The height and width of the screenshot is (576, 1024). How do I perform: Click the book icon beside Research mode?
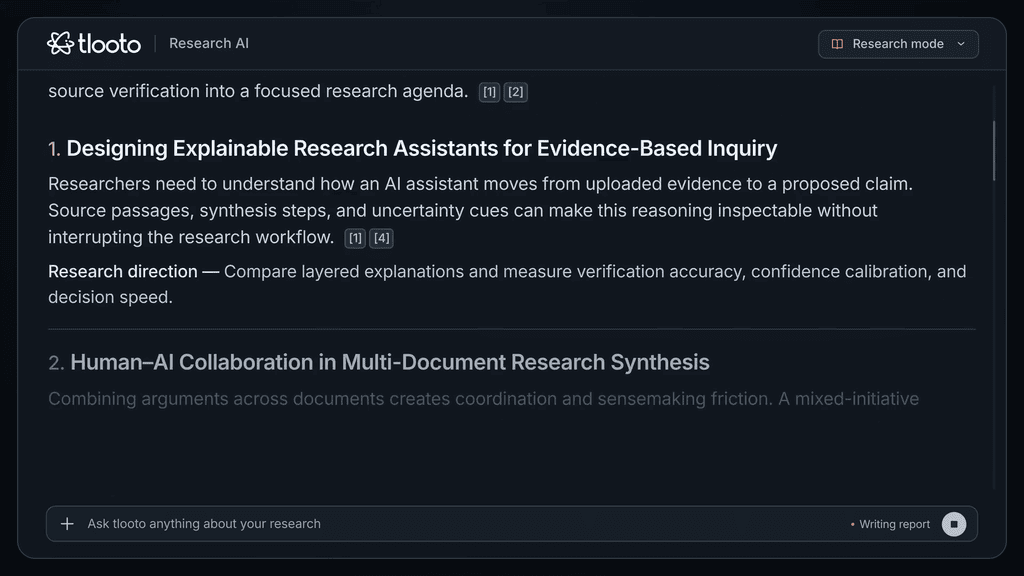(x=837, y=44)
